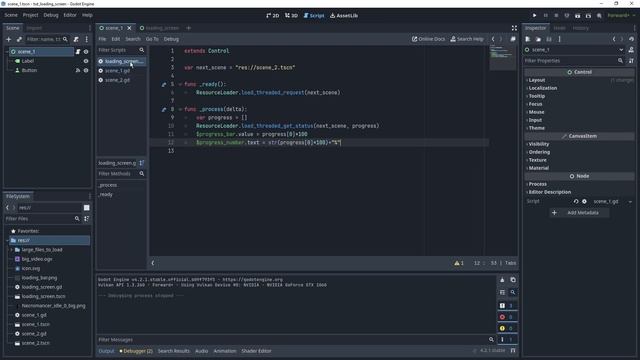Collapse the scripts panel with the arrow
640x360 pixels.
pos(153,263)
